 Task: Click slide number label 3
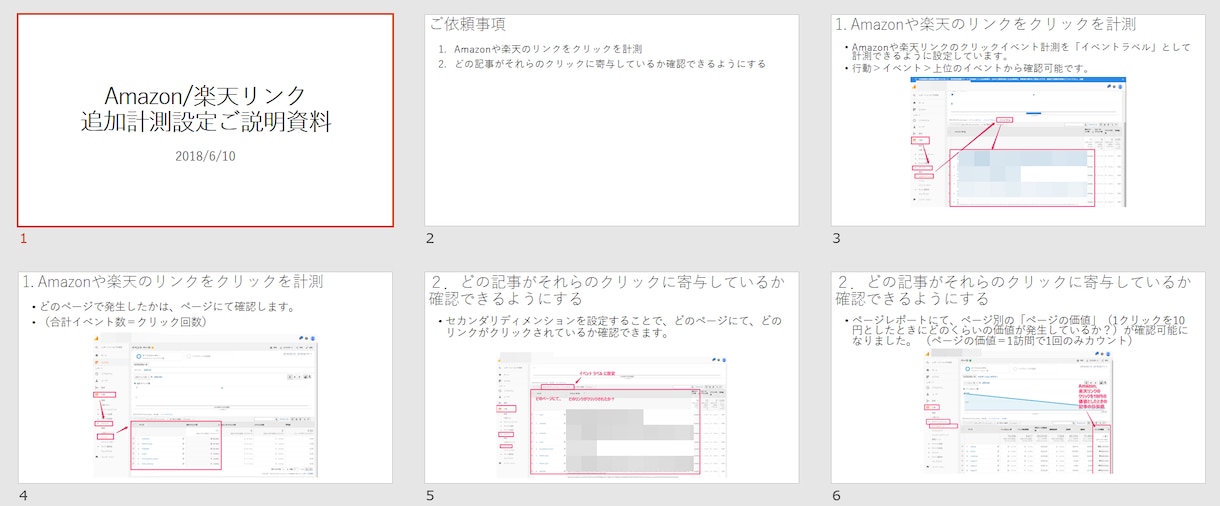tap(836, 238)
